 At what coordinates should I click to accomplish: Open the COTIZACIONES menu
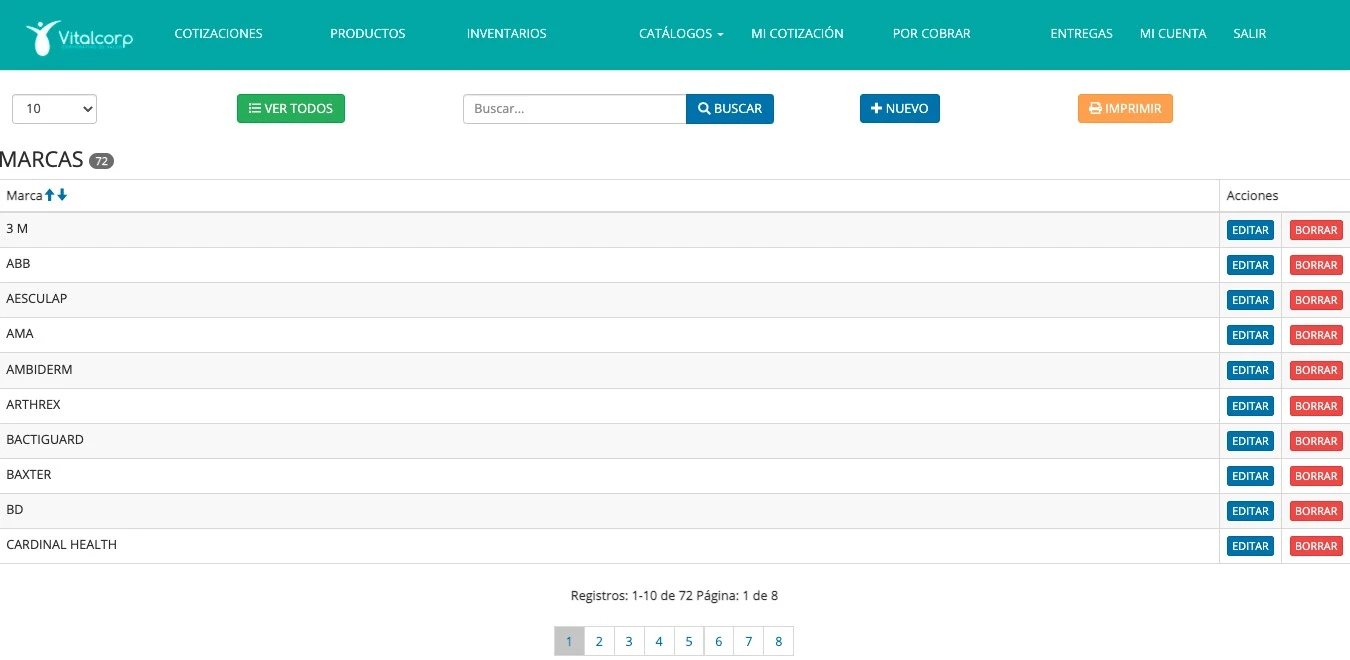(x=218, y=34)
